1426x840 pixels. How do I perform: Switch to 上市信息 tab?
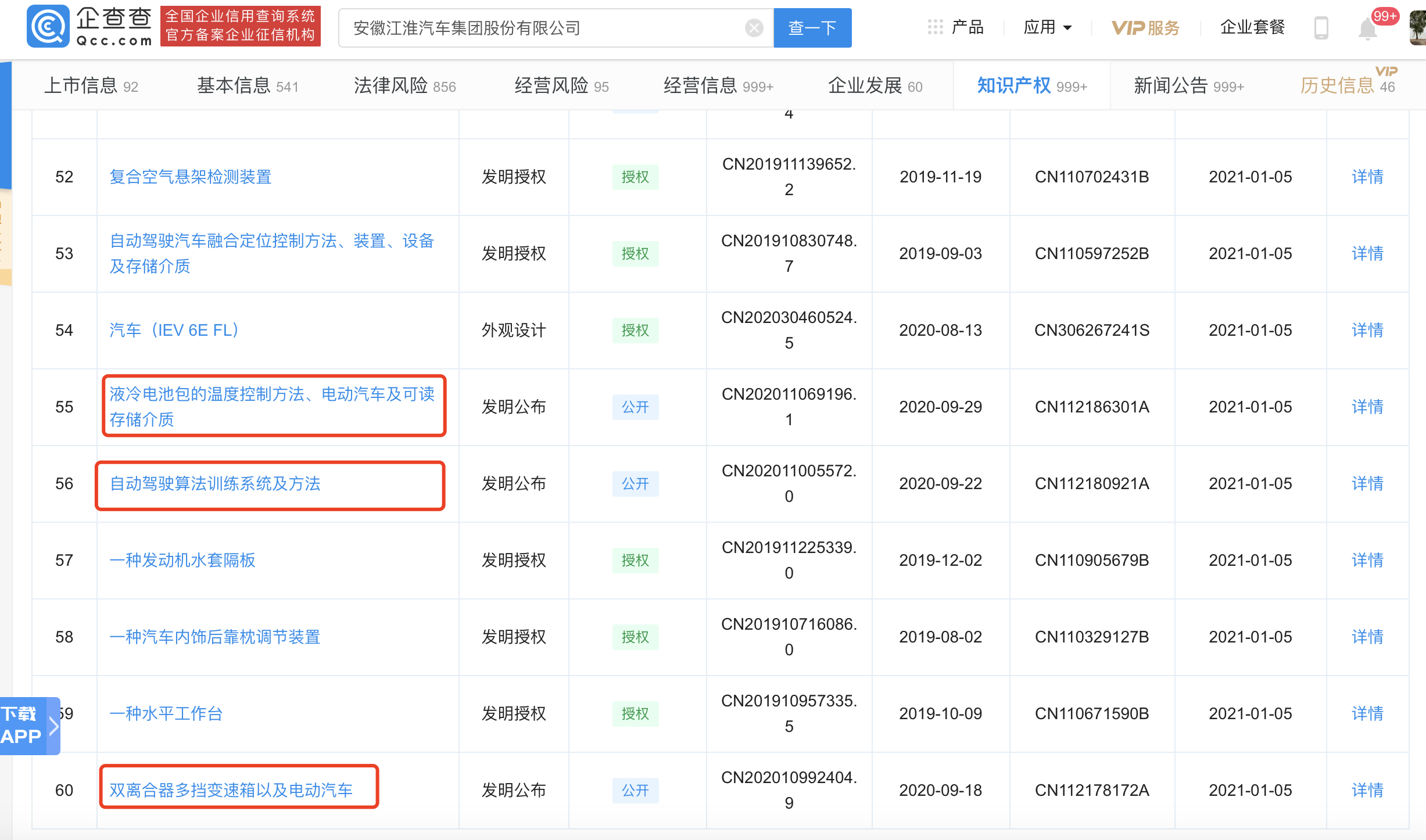(91, 86)
